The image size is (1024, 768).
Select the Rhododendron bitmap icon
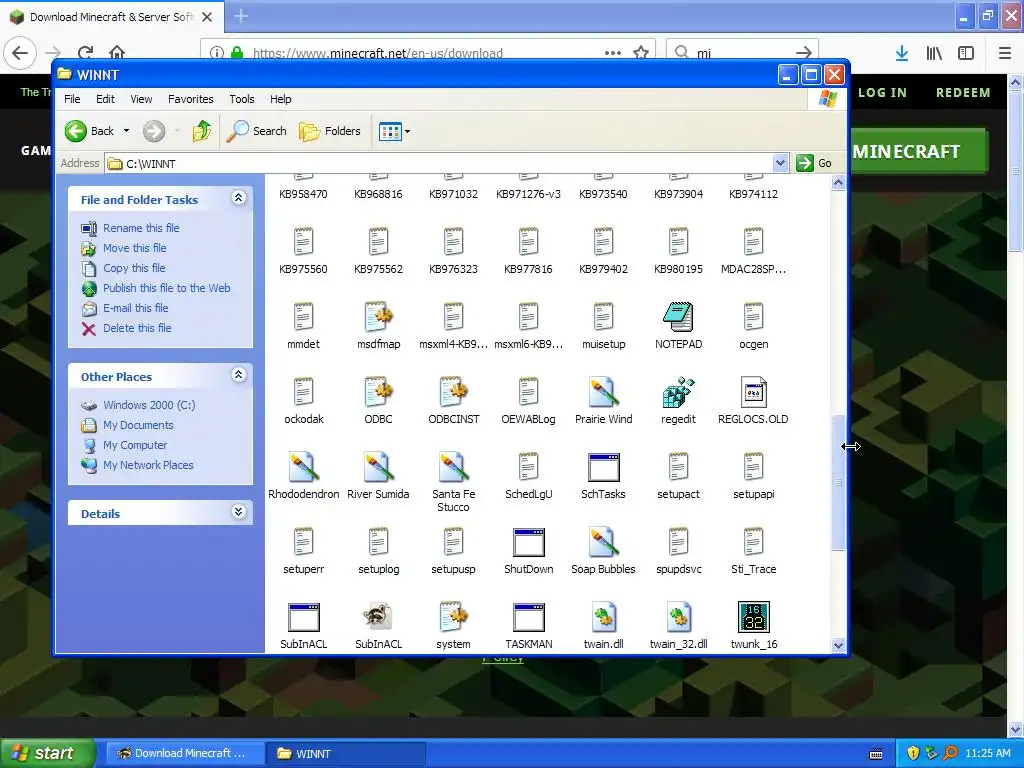pos(303,467)
